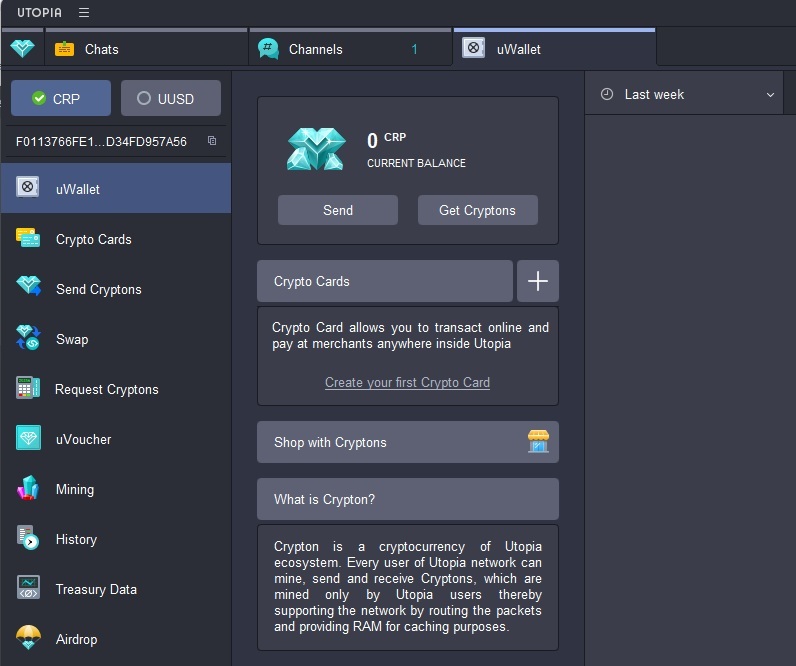Image resolution: width=796 pixels, height=666 pixels.
Task: Click the Send Cryptons diamond icon
Action: click(28, 286)
